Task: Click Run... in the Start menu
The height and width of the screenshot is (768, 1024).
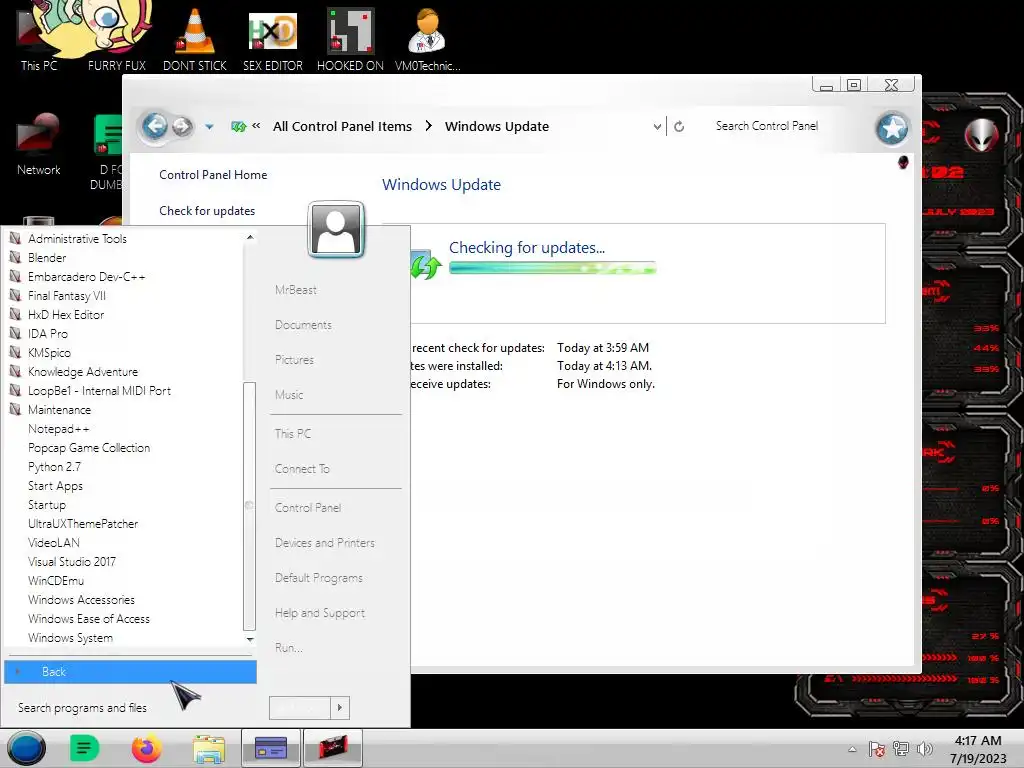Action: (x=289, y=648)
